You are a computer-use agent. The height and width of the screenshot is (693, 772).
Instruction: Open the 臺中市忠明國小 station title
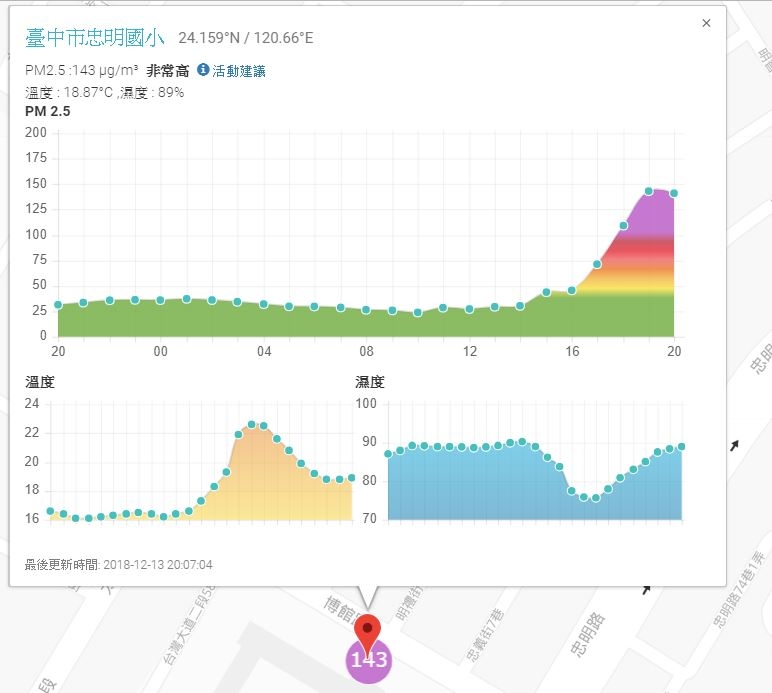coord(94,38)
